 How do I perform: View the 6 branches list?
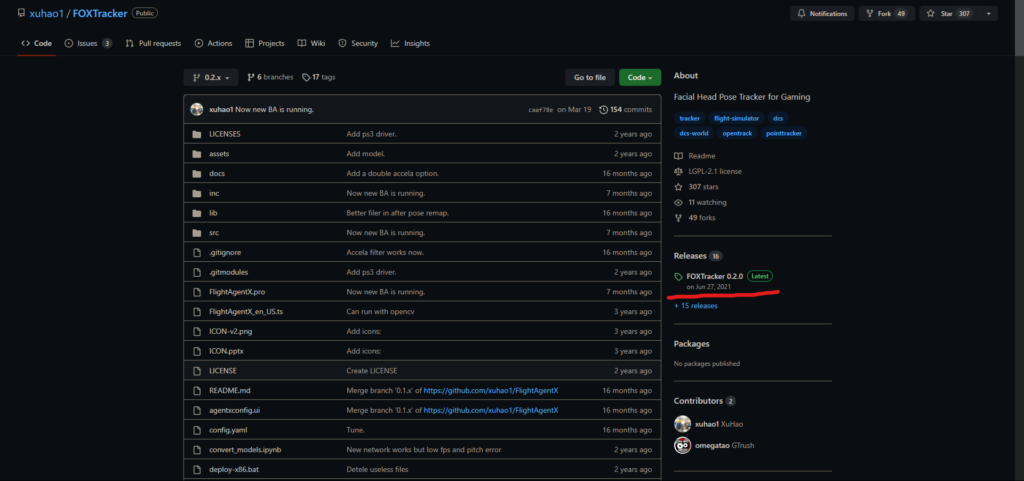click(x=272, y=77)
